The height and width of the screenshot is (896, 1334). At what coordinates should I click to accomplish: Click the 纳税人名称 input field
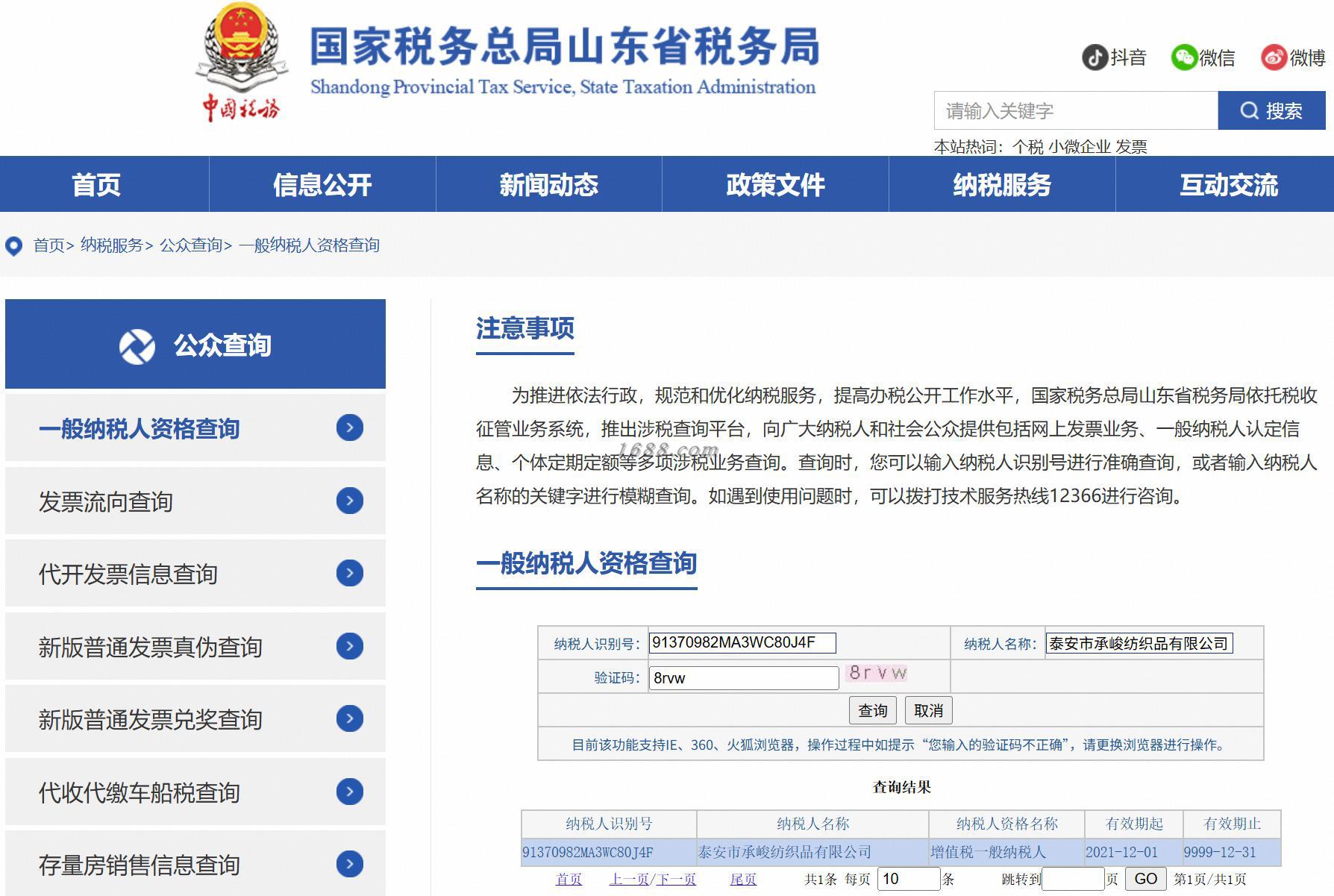[x=1139, y=643]
